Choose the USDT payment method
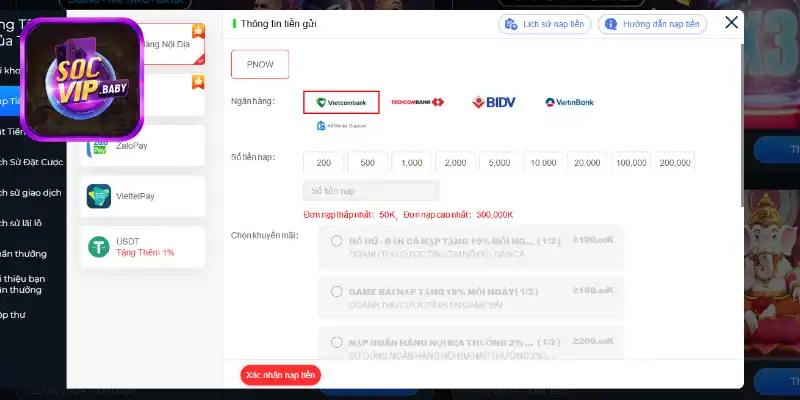 pyautogui.click(x=142, y=247)
